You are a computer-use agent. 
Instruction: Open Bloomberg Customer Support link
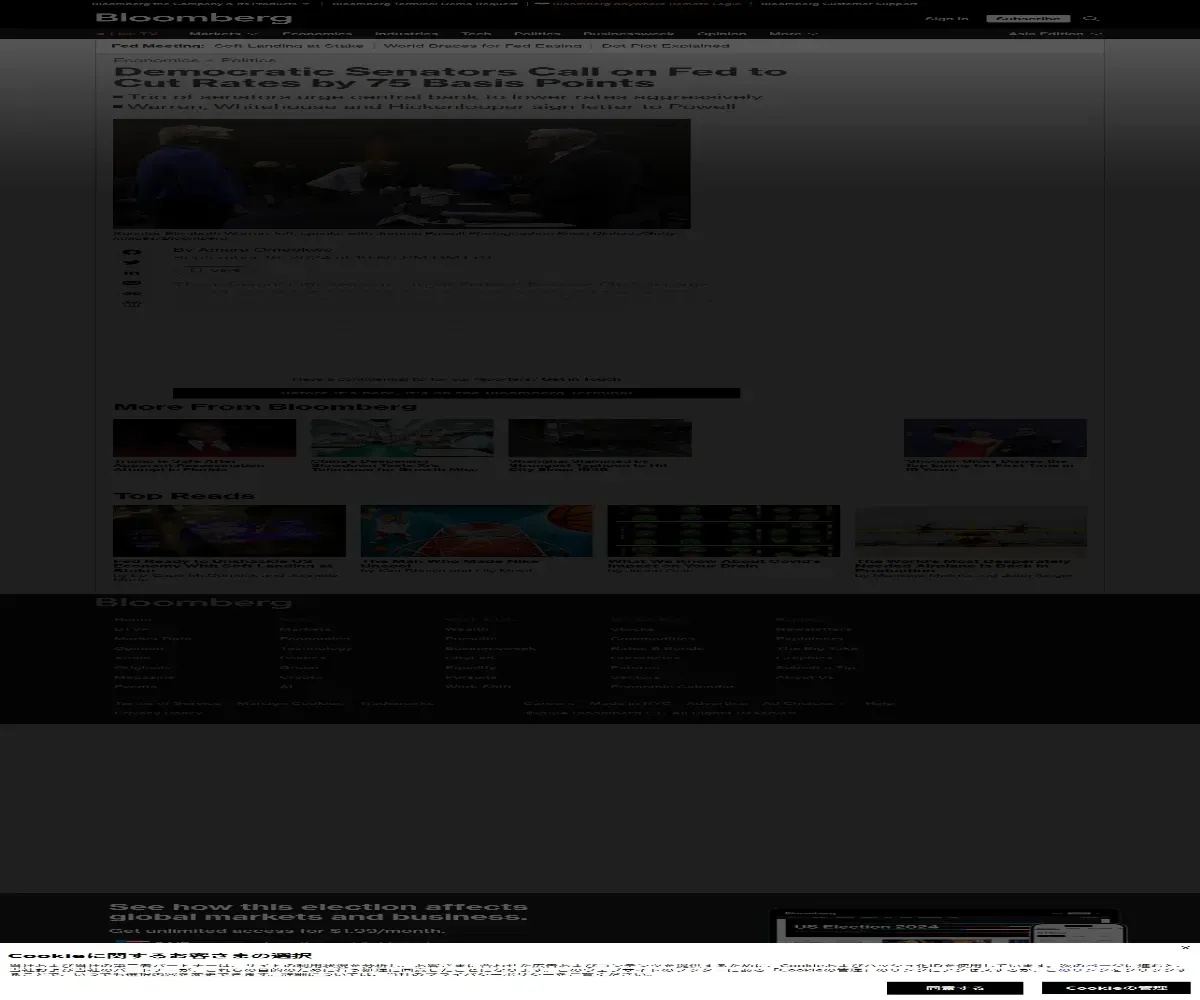click(x=838, y=3)
